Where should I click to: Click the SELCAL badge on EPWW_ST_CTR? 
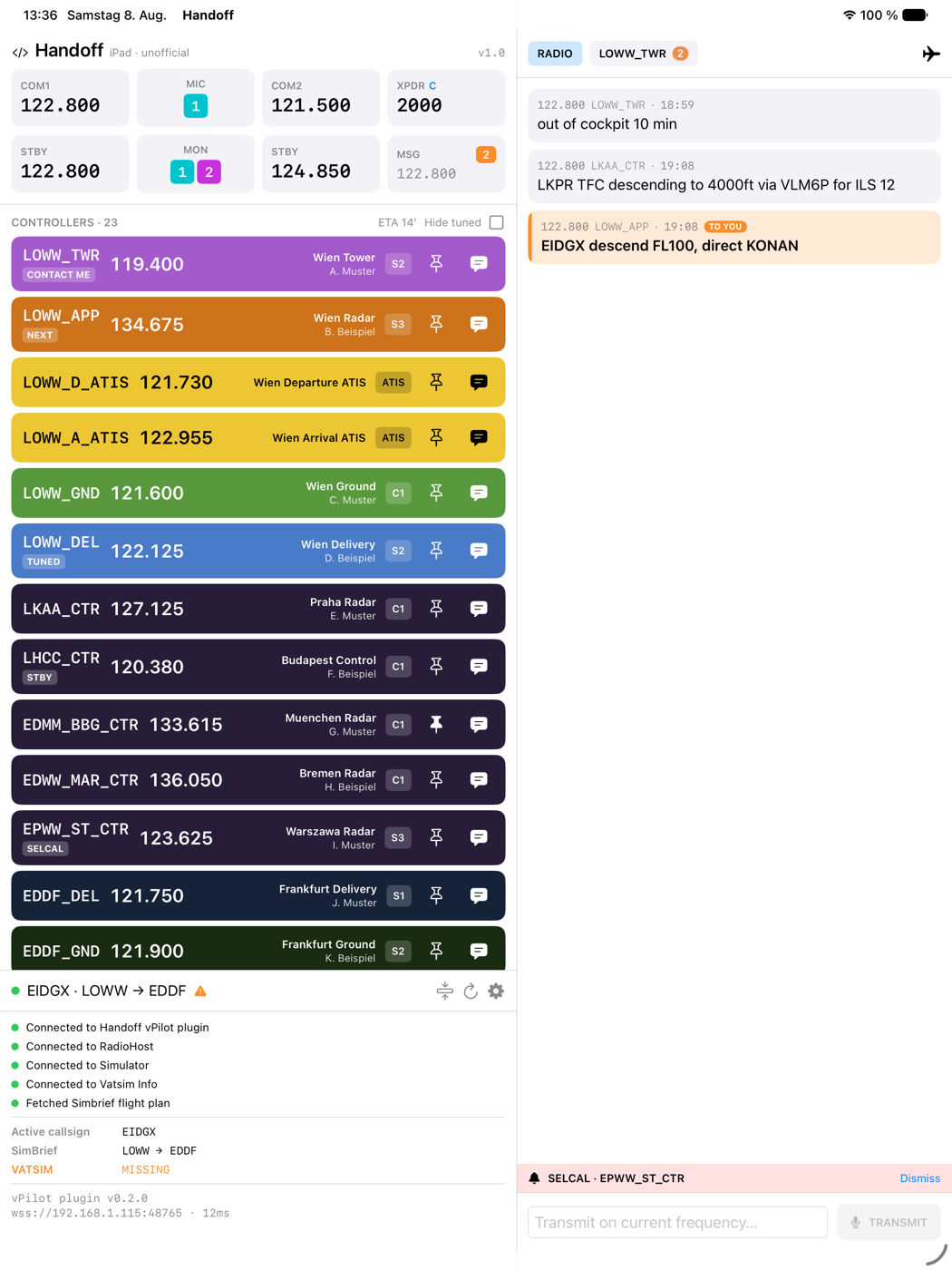45,849
